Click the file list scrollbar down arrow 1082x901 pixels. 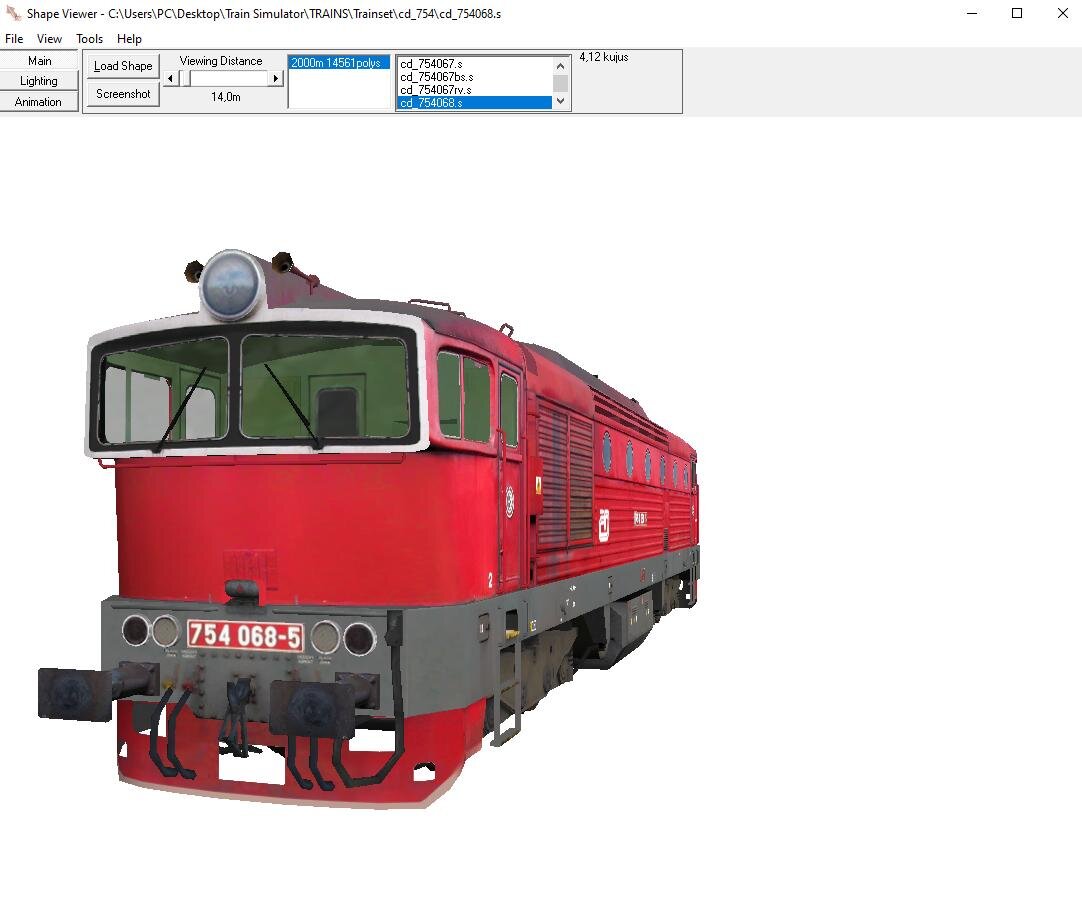559,101
